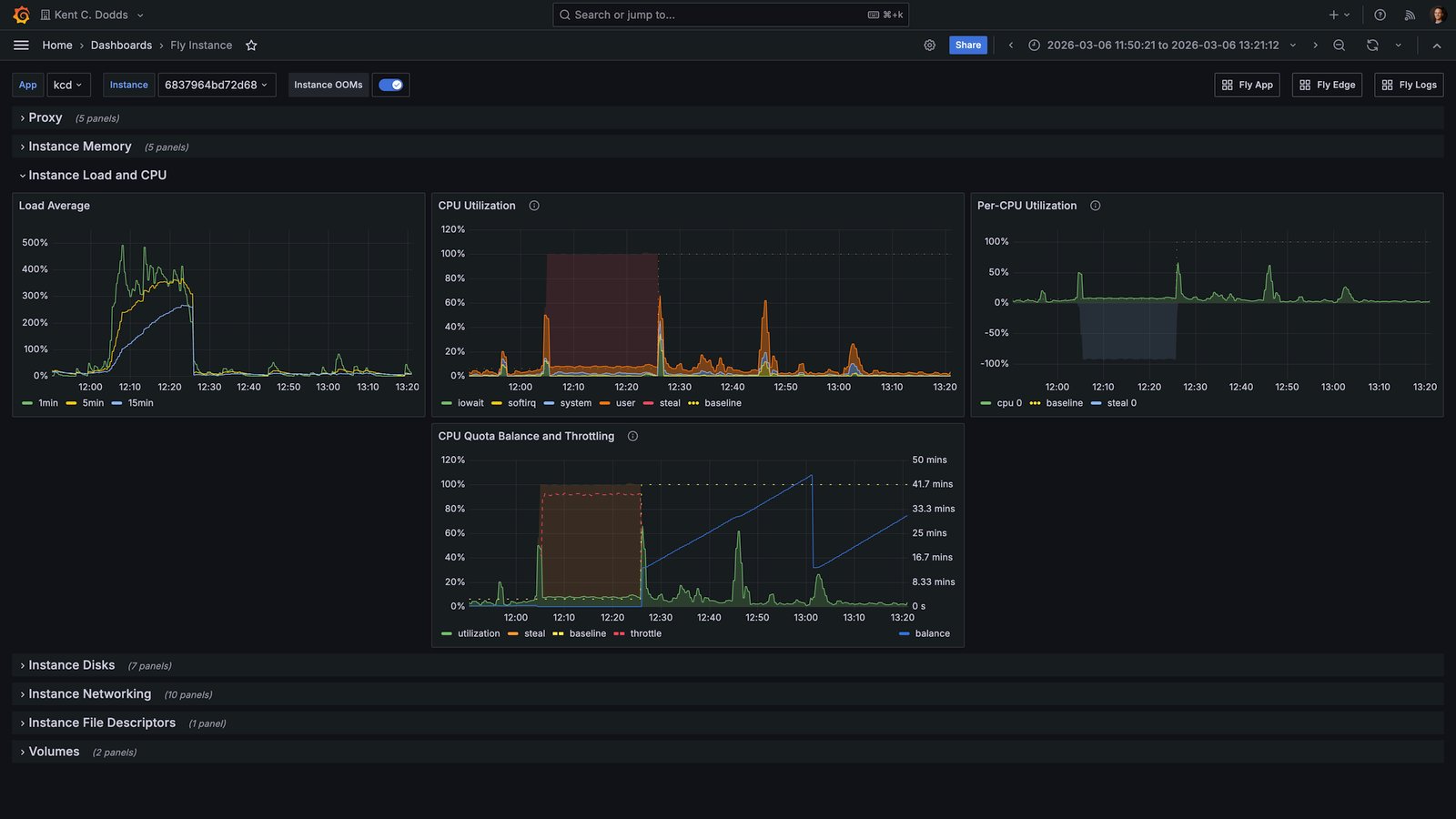Screen dimensions: 1456x819
Task: Open the Instance 6837964bd72d68 dropdown
Action: point(217,85)
